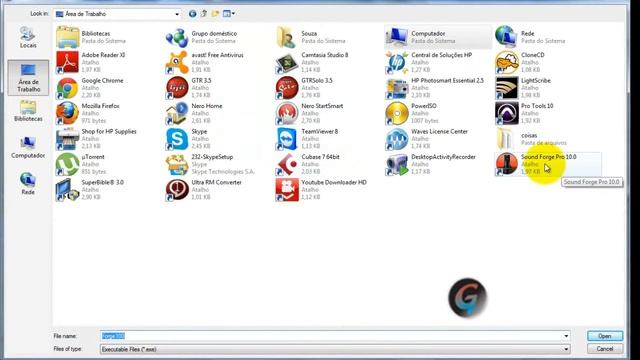
Task: Select the LightScribe shortcut
Action: tap(523, 88)
